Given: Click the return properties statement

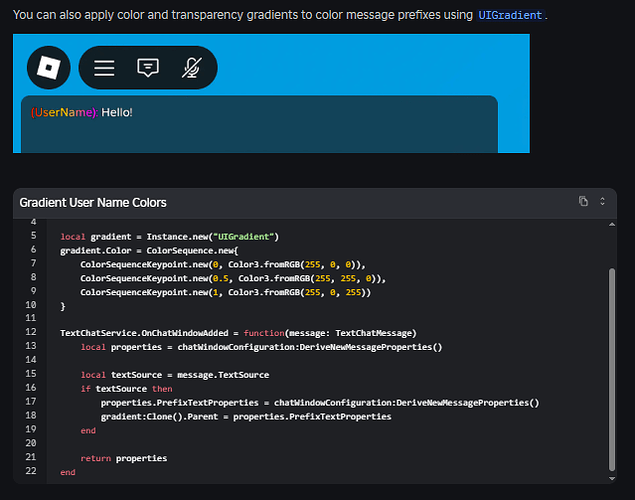Looking at the screenshot, I should (x=124, y=458).
